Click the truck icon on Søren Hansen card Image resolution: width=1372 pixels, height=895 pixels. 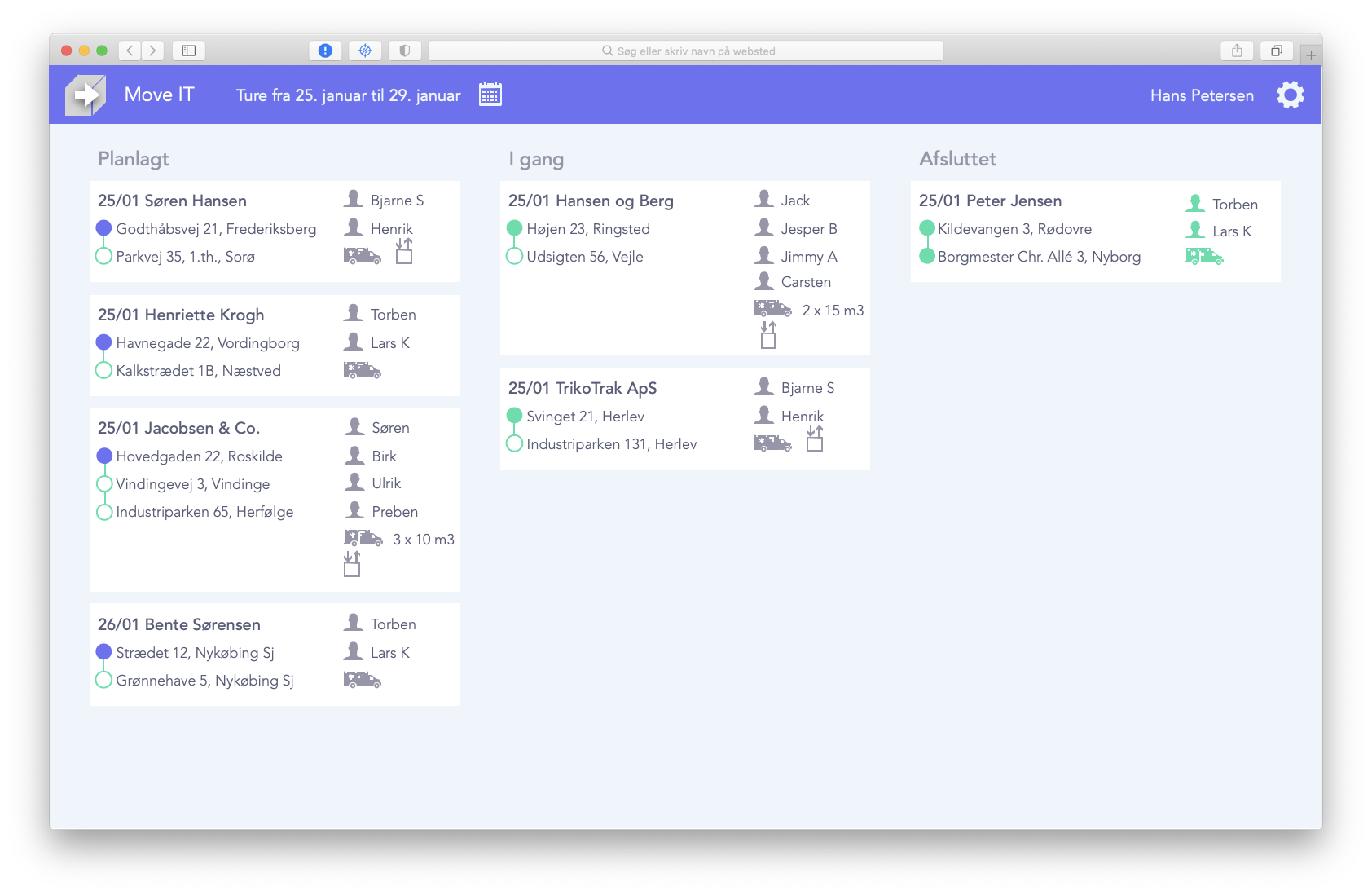coord(363,256)
